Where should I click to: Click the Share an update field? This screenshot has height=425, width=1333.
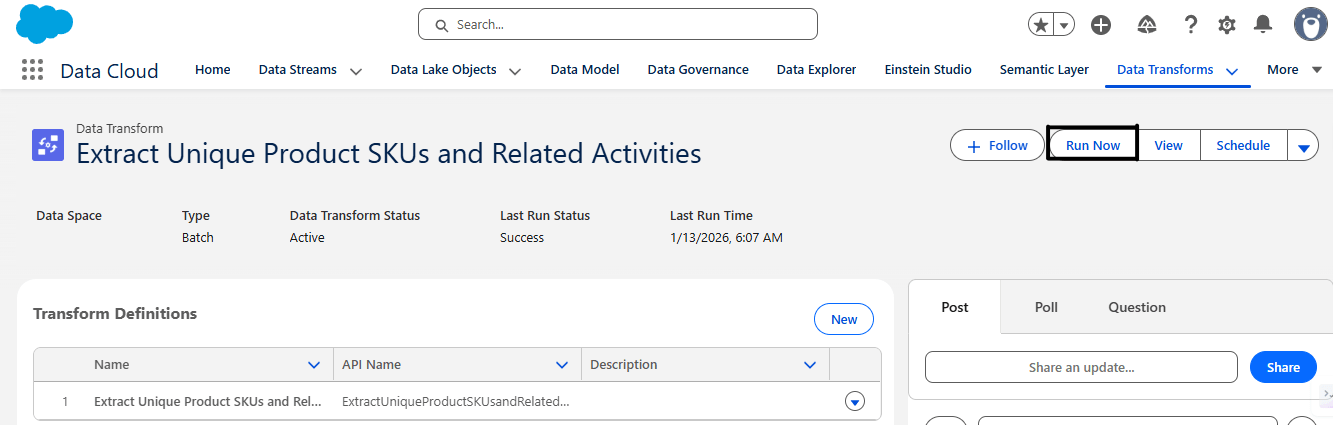pos(1082,367)
